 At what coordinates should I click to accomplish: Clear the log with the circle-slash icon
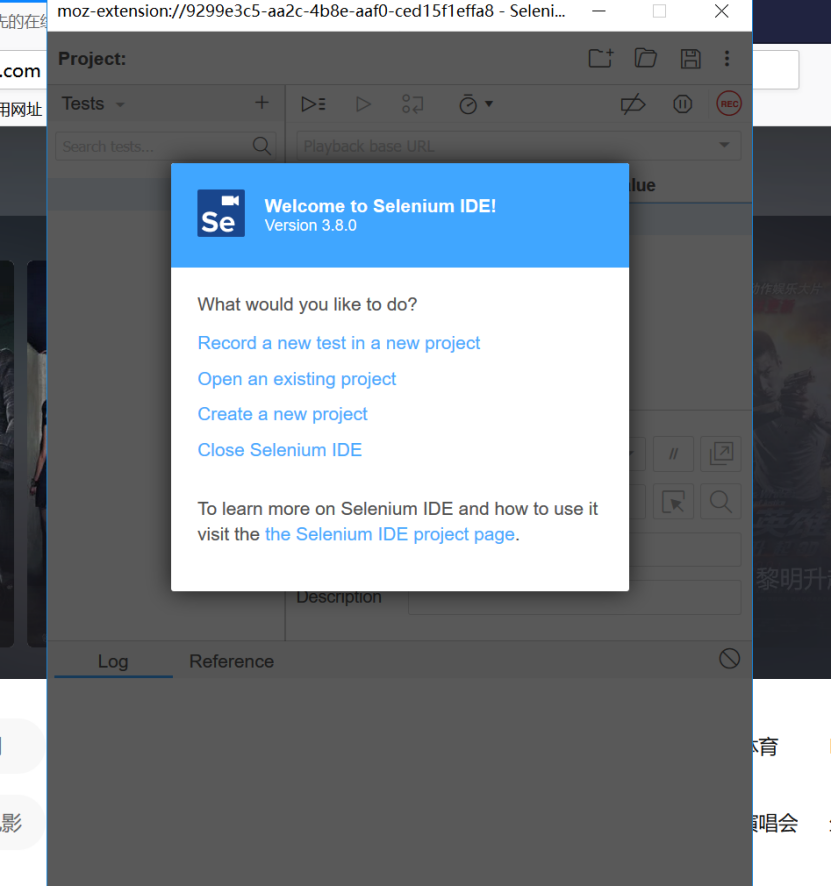[x=729, y=658]
